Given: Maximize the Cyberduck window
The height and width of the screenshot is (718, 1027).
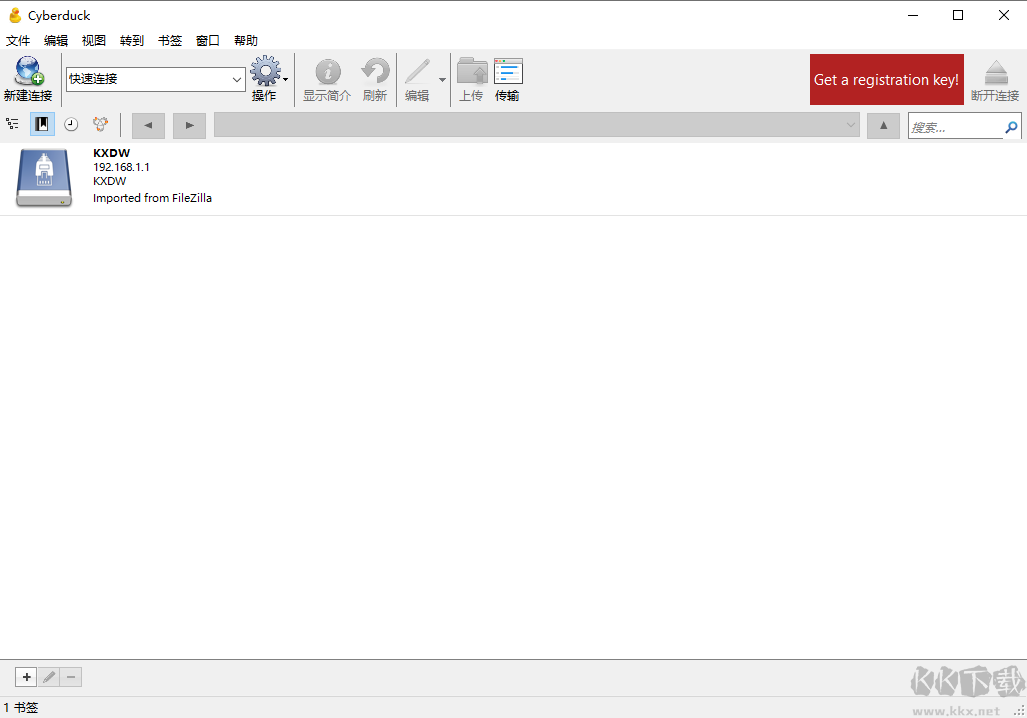Looking at the screenshot, I should click(x=958, y=15).
